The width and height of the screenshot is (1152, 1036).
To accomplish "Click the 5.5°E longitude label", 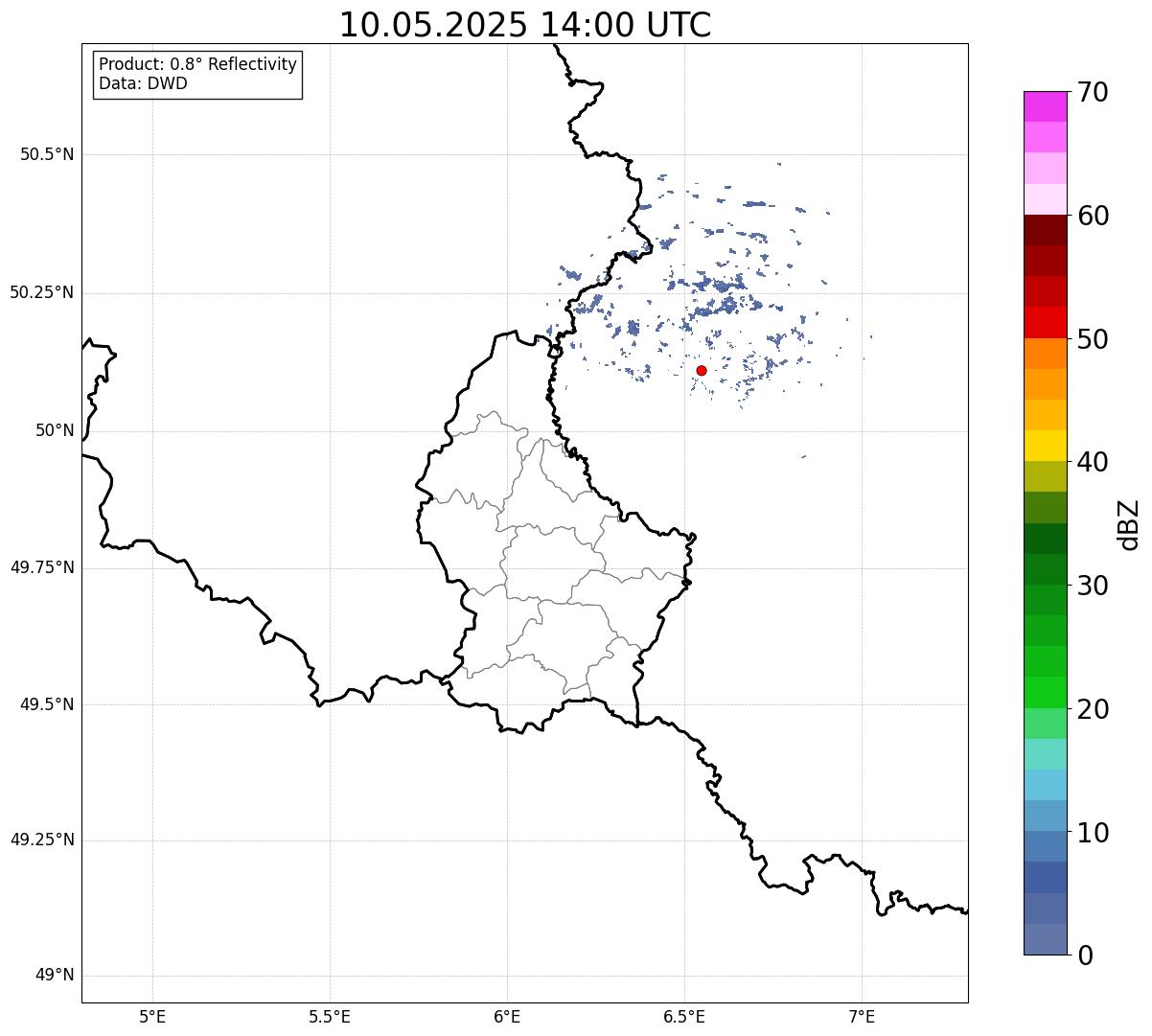I will click(330, 1016).
